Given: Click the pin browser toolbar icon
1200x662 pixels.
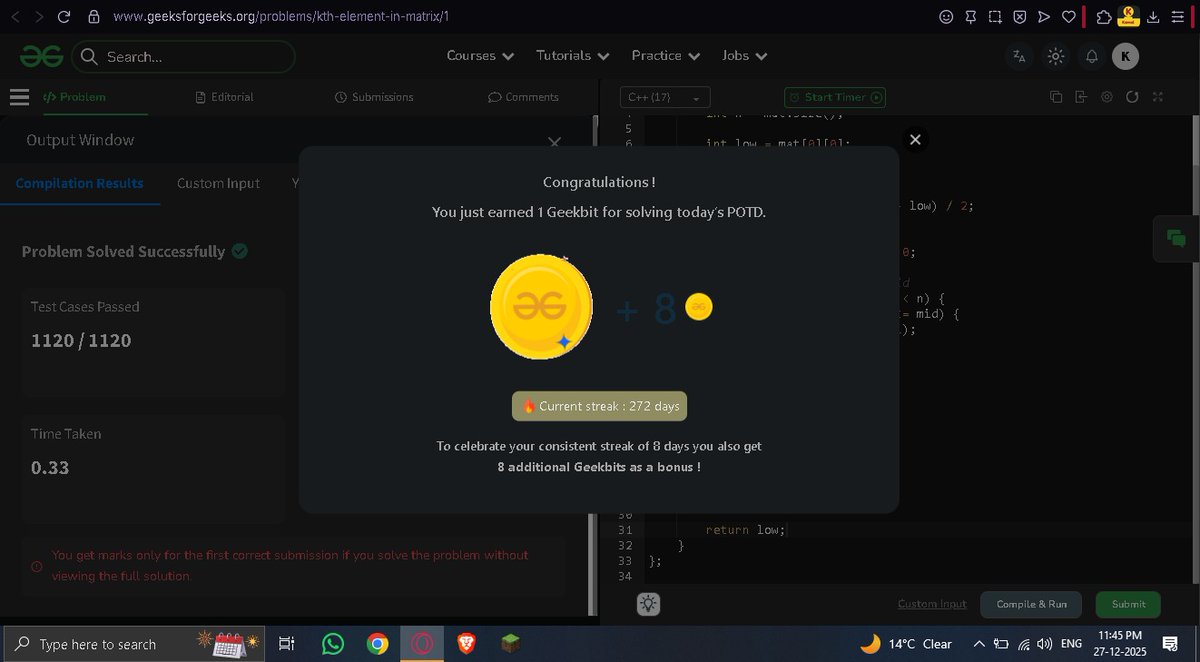Looking at the screenshot, I should click(971, 17).
